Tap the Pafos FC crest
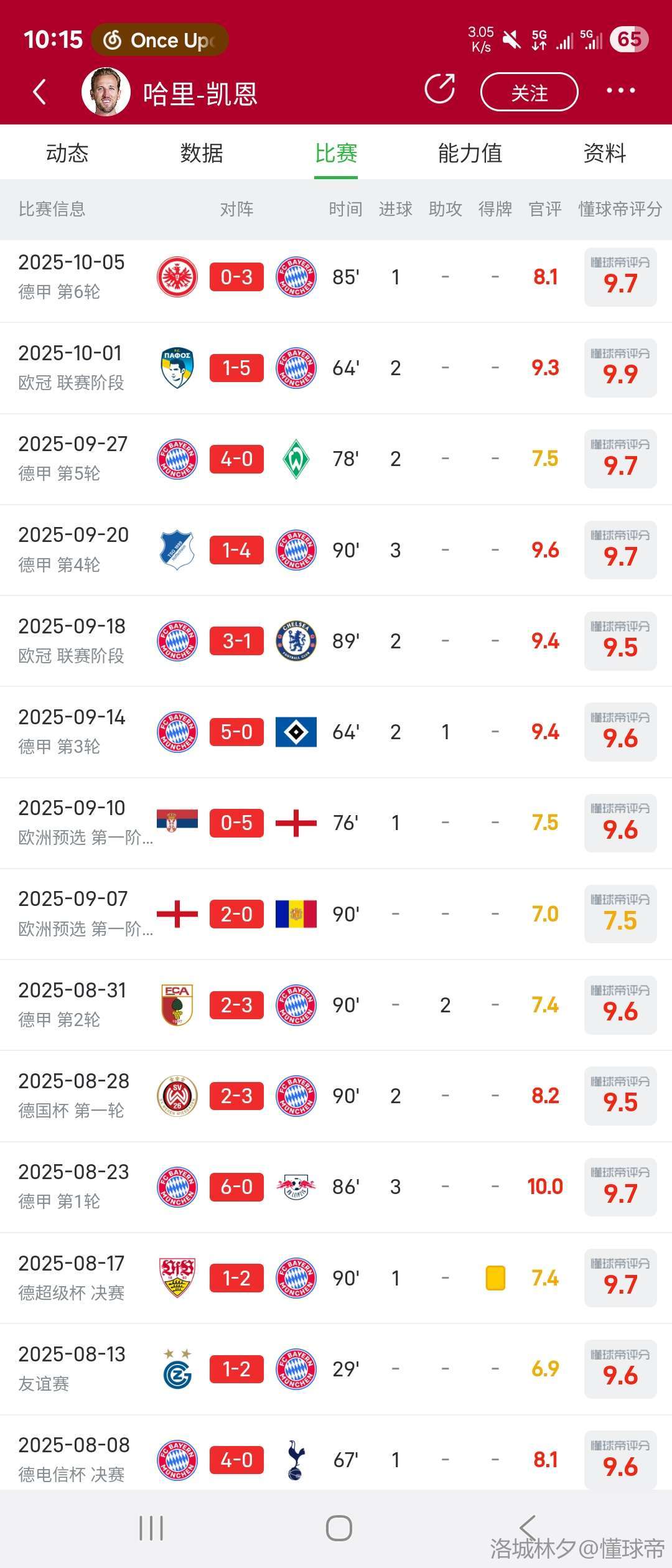Viewport: 672px width, 1568px height. (177, 368)
